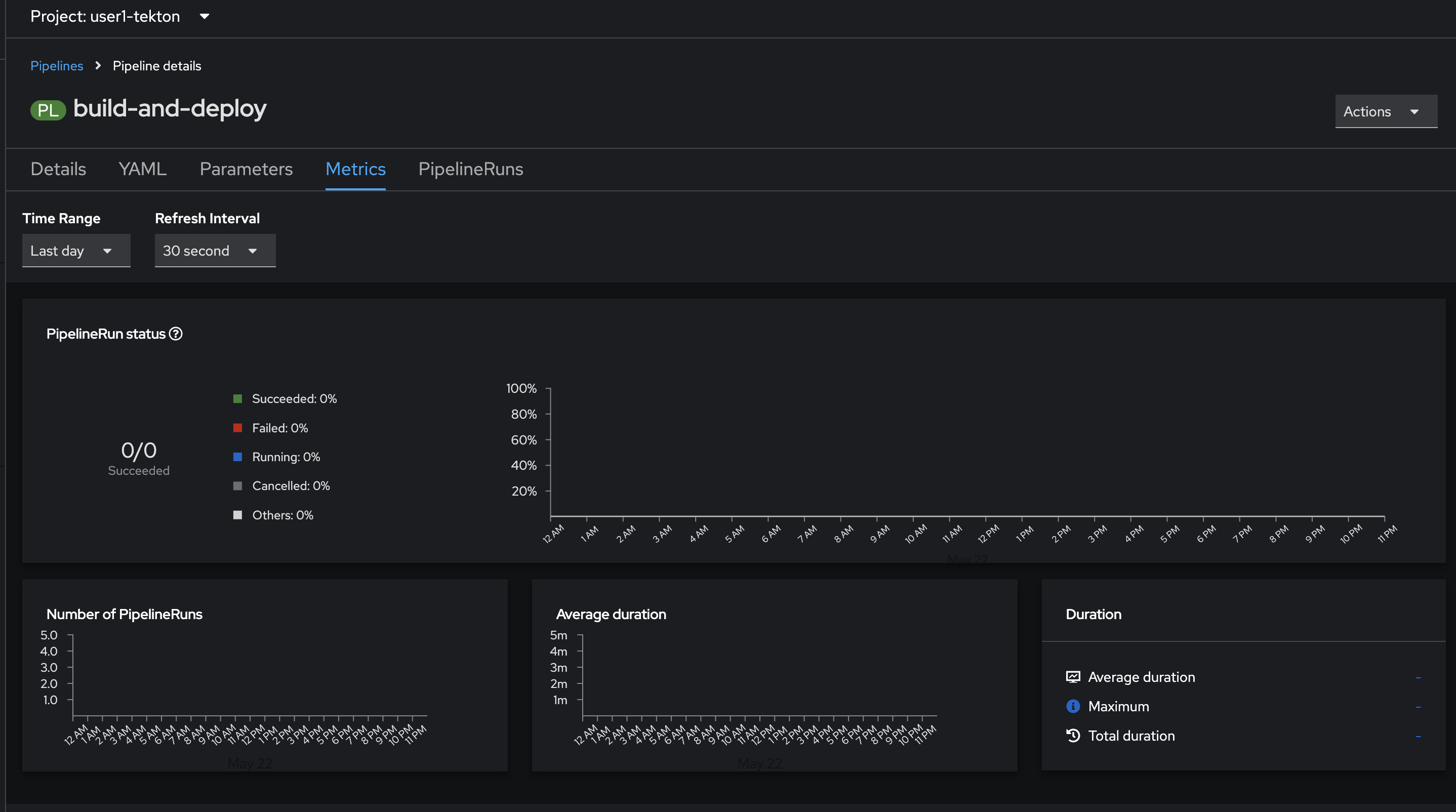
Task: Click the Pipeline details breadcrumb text
Action: [x=157, y=65]
